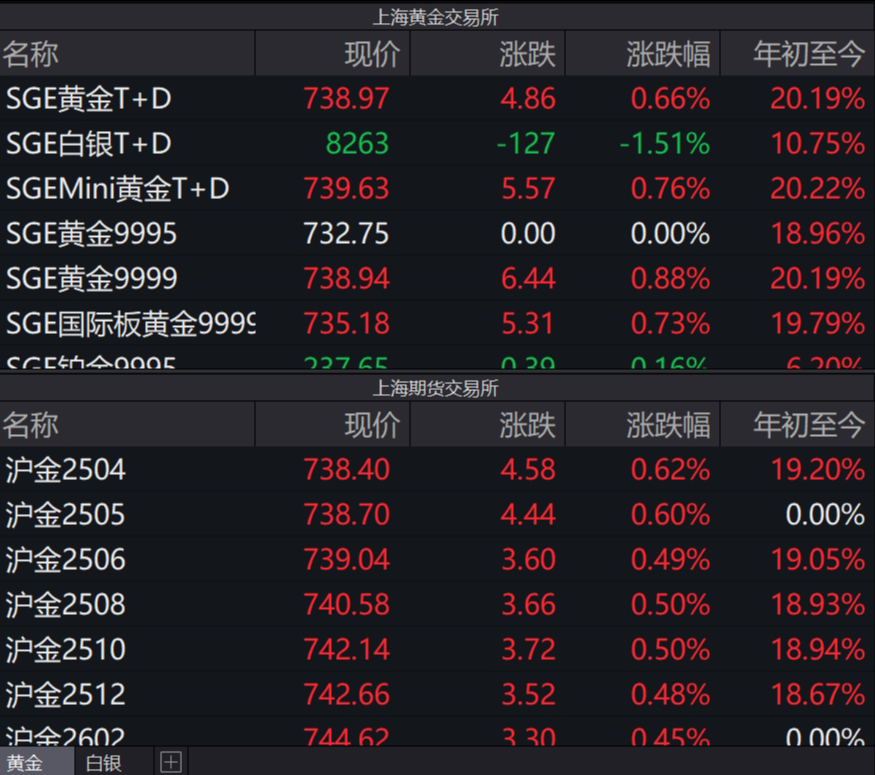Sort Shanghai Gold Exchange table by 涨跌幅 header
875x775 pixels.
click(x=668, y=54)
